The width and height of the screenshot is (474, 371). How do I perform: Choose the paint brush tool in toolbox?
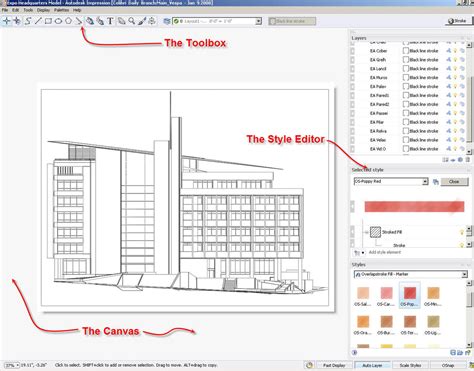tap(142, 21)
